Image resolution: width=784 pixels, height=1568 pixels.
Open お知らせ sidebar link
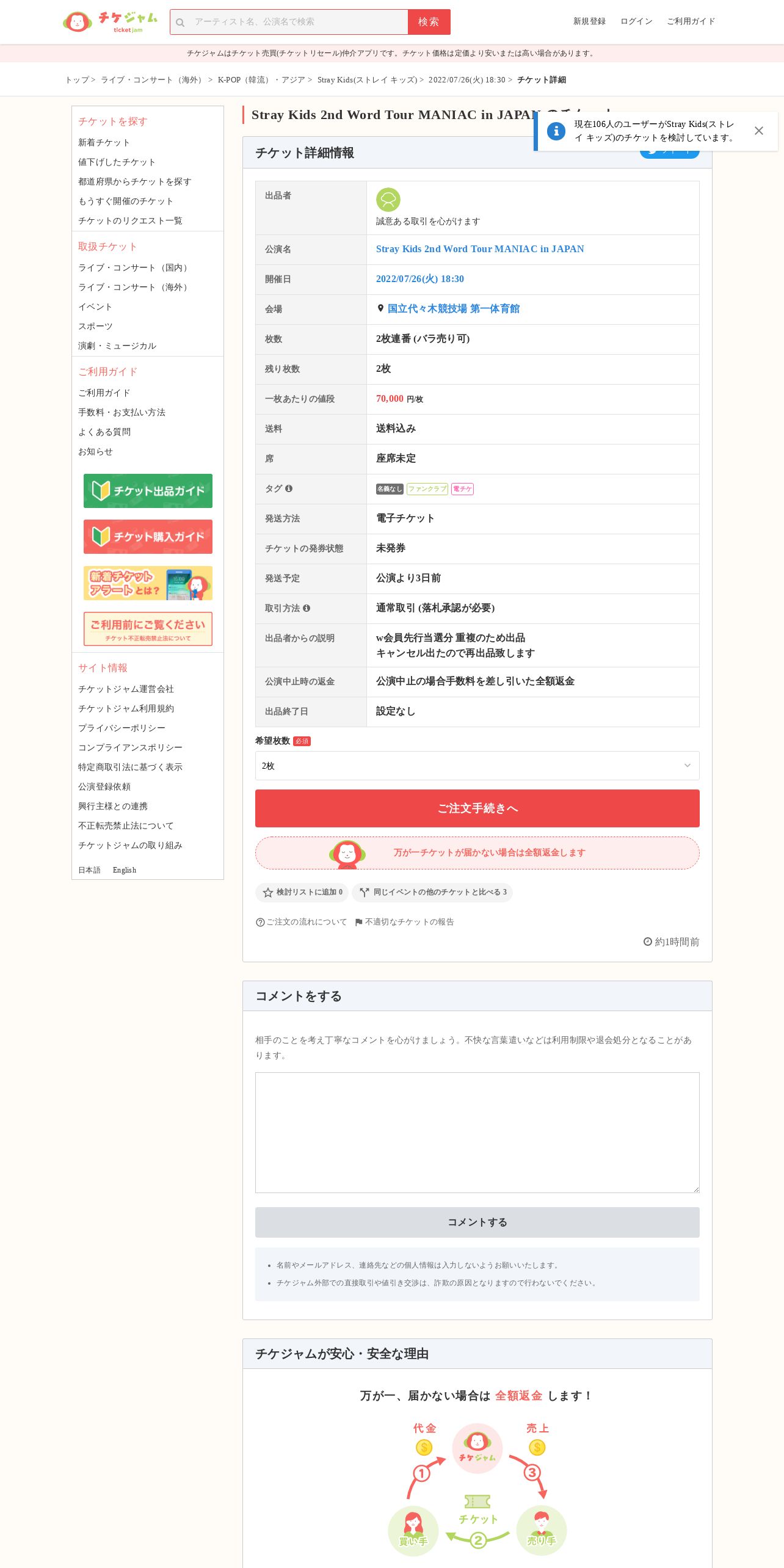point(95,451)
